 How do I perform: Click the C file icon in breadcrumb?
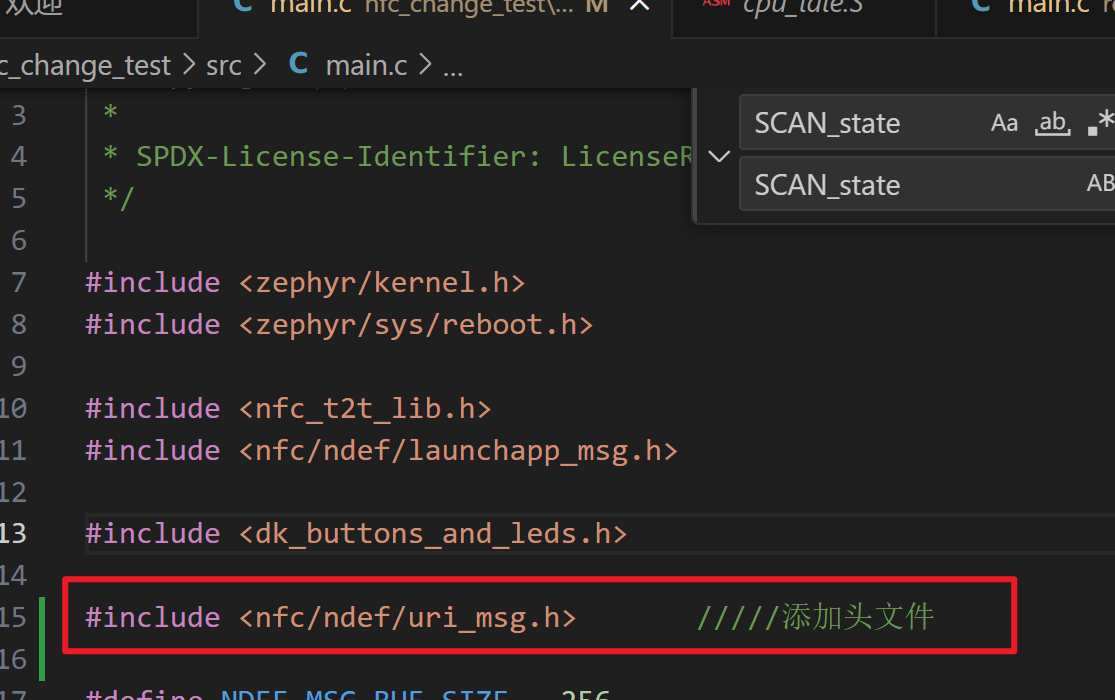298,65
